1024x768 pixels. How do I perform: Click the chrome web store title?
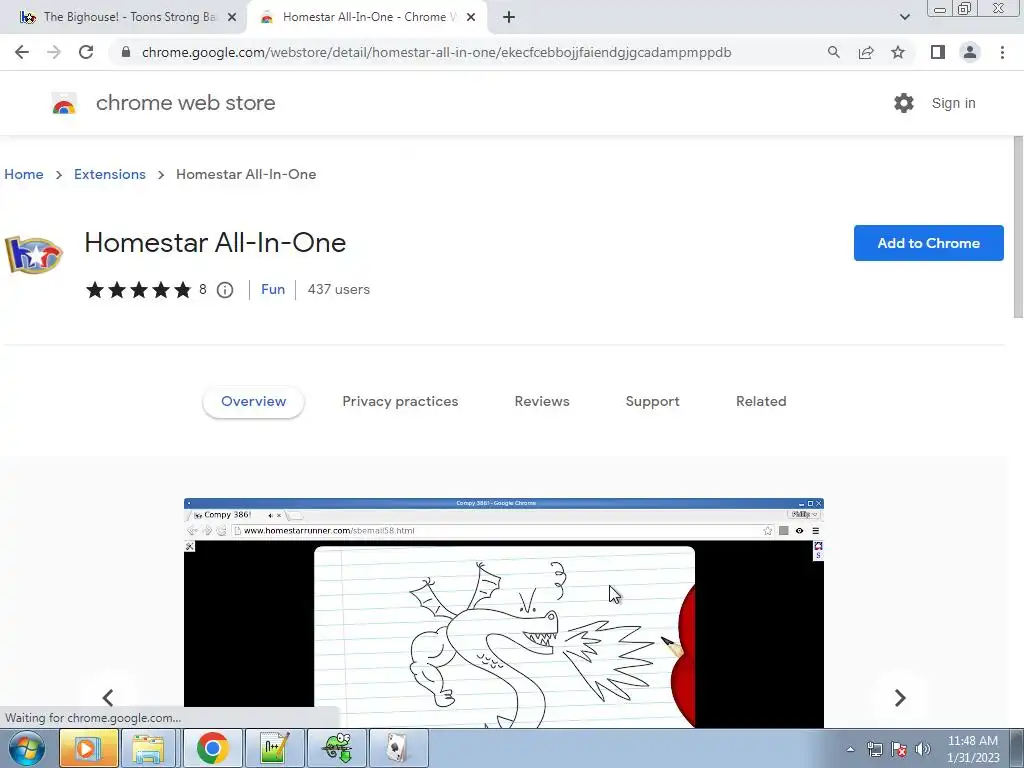click(x=185, y=103)
